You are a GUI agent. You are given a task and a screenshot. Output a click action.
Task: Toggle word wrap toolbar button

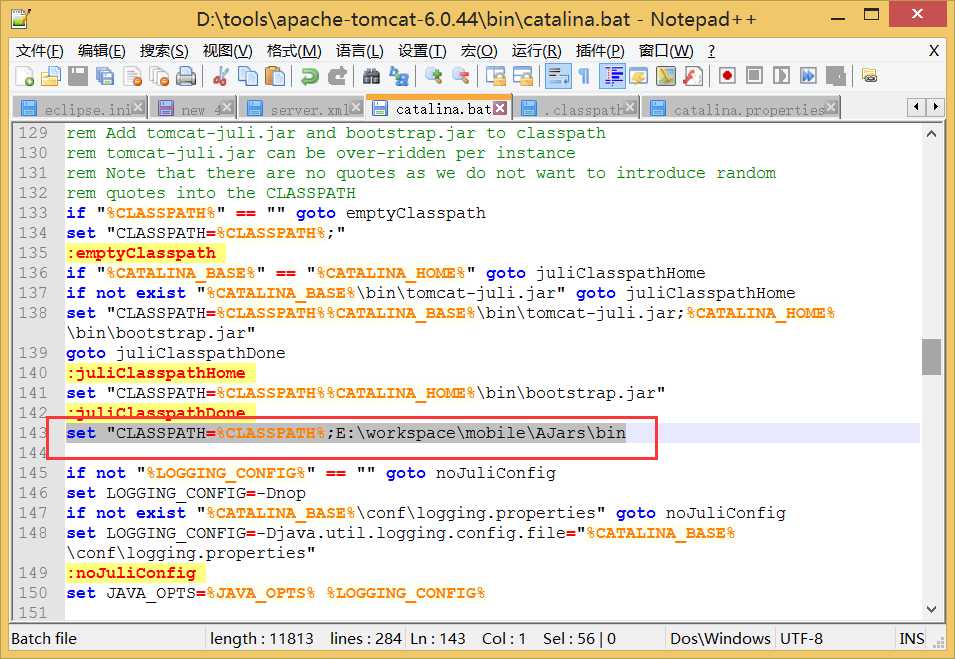pyautogui.click(x=558, y=76)
